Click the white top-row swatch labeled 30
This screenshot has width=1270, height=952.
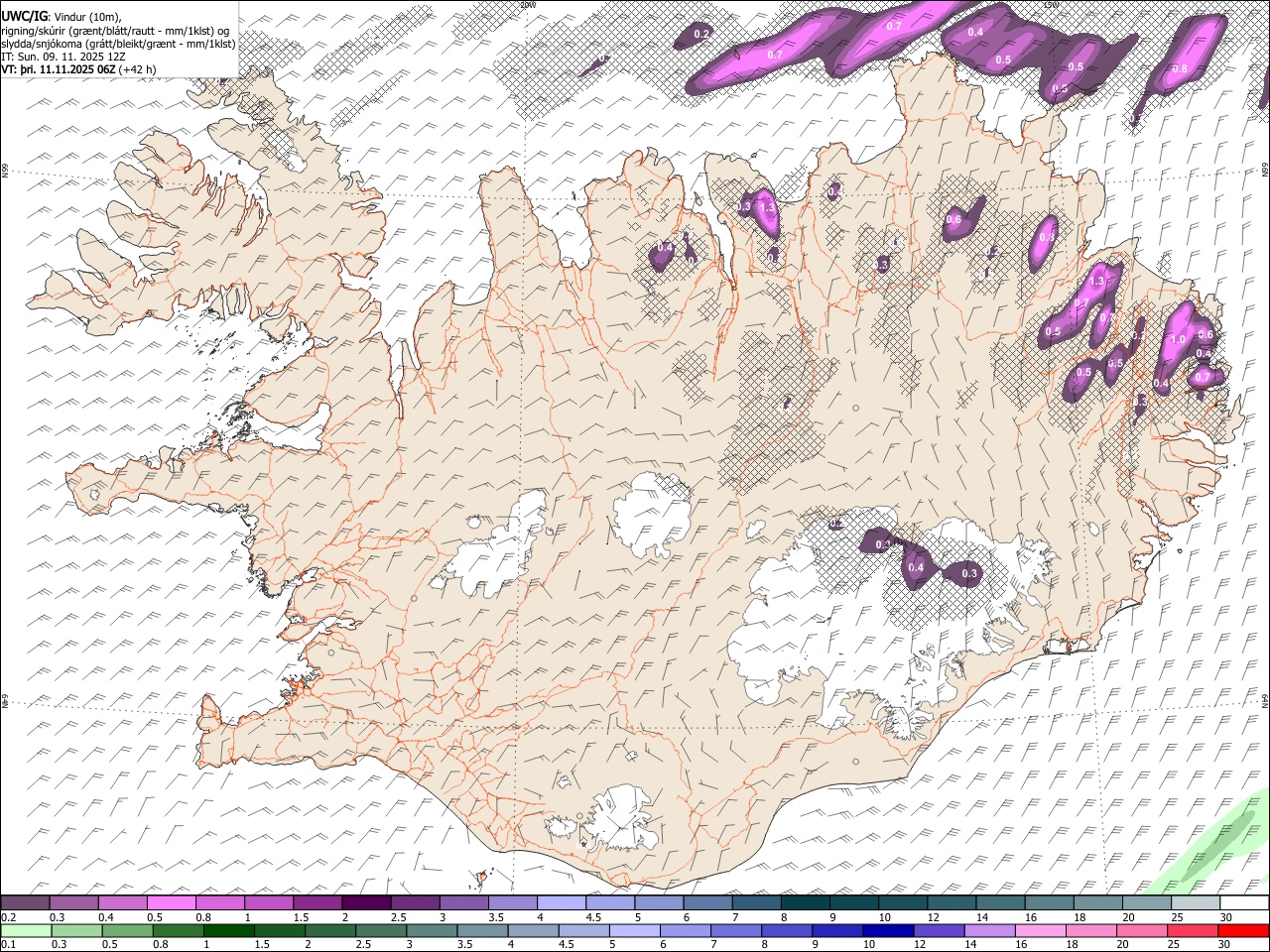pos(1244,903)
